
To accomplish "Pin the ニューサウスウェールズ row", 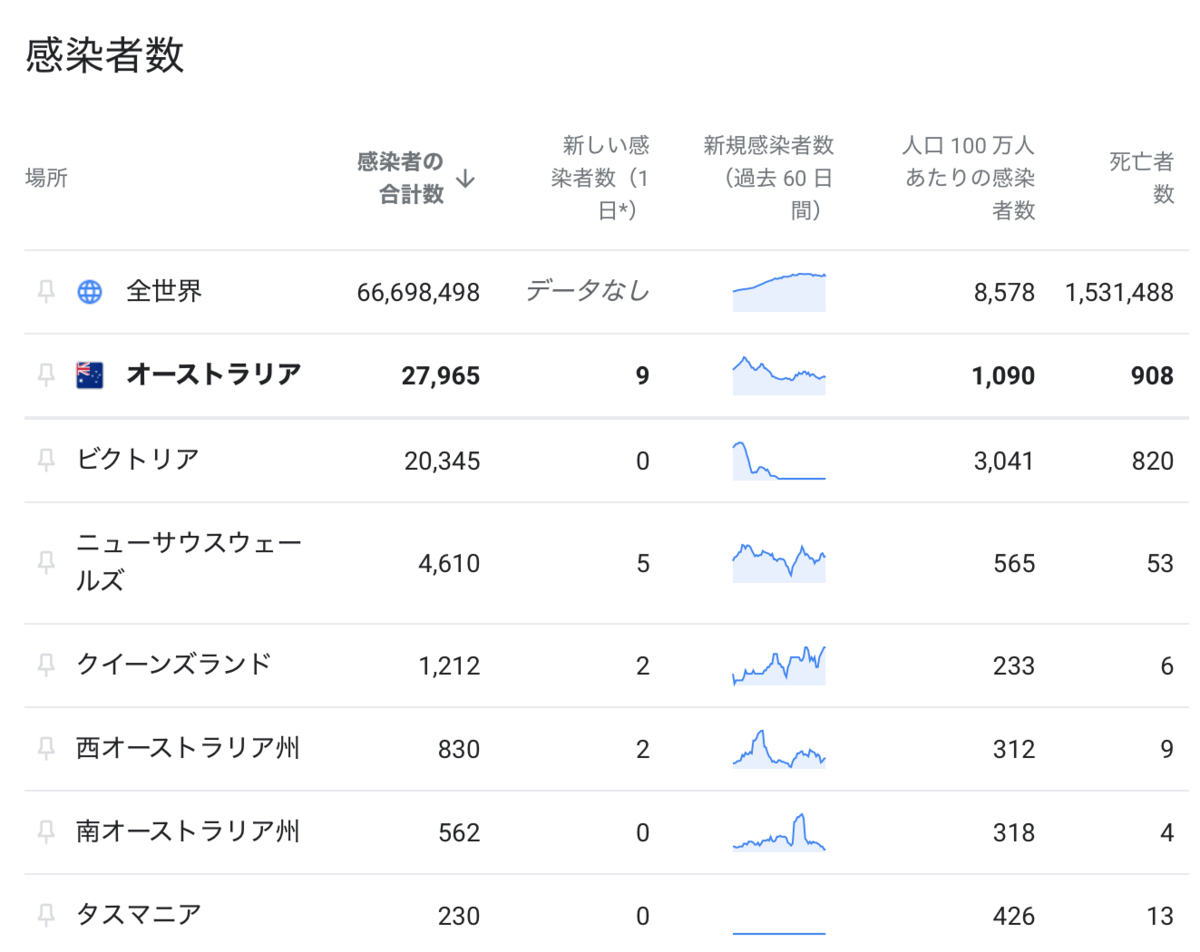I will click(x=46, y=563).
